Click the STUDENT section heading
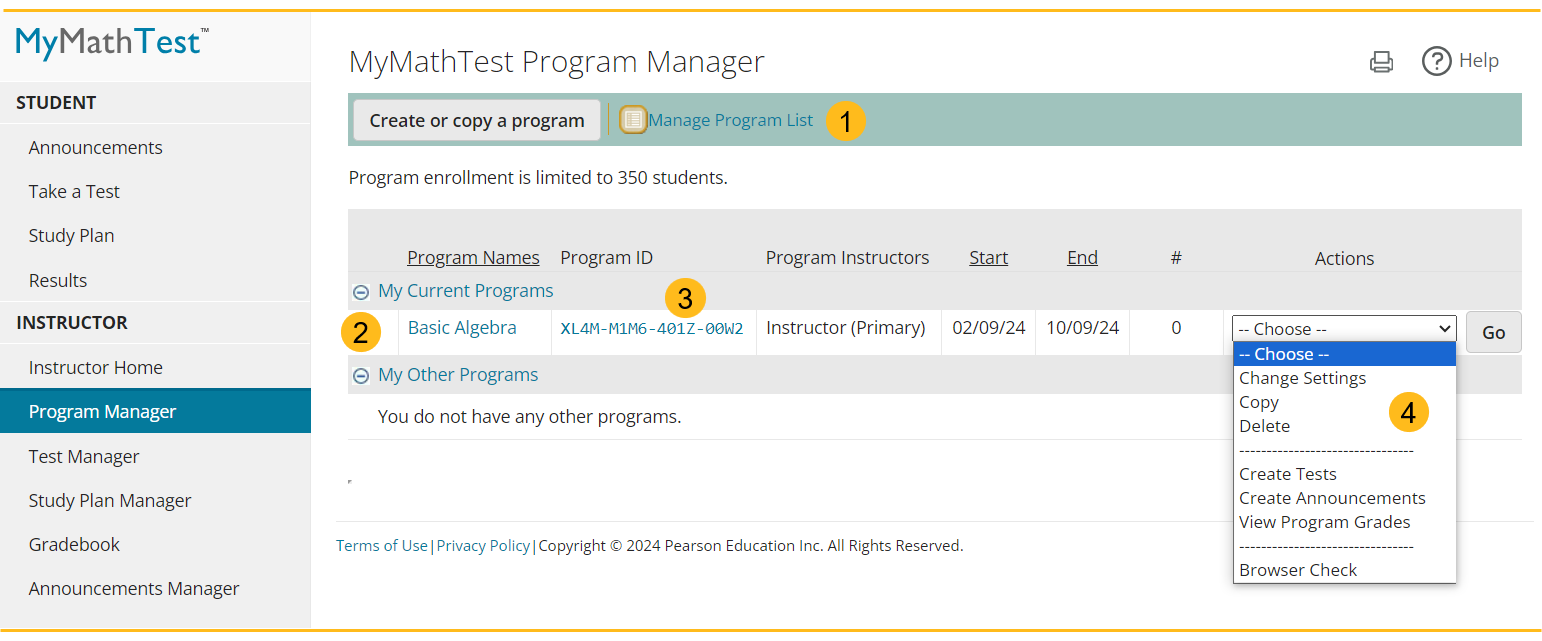This screenshot has height=641, width=1542. pyautogui.click(x=56, y=103)
